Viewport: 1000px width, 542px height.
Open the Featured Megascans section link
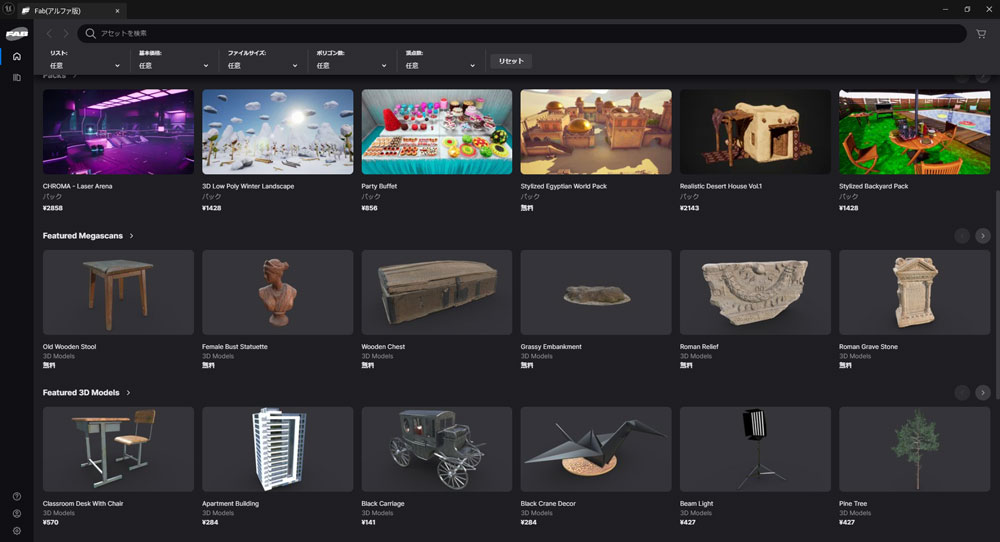tap(88, 236)
